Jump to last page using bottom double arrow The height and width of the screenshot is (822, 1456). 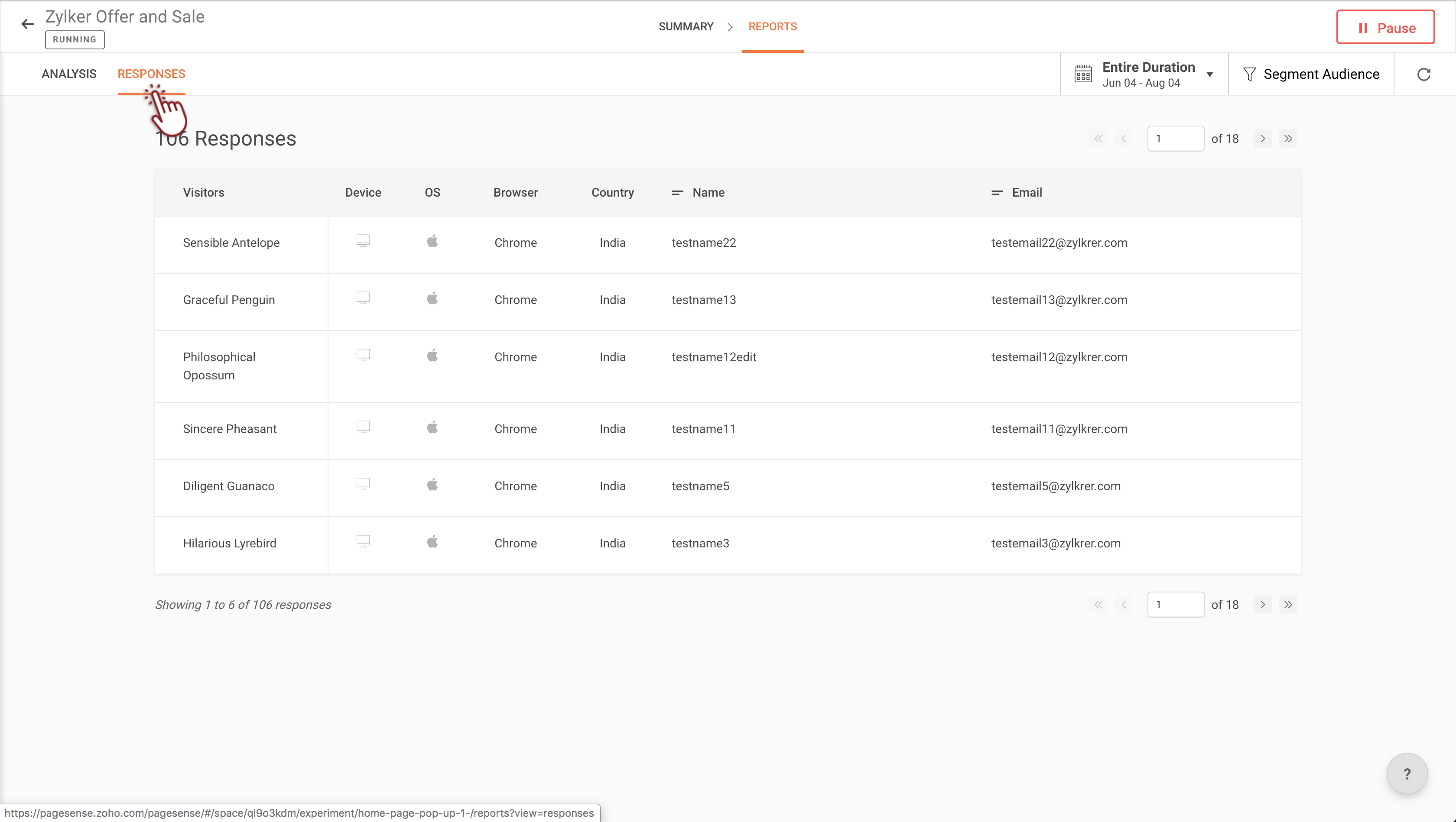(x=1287, y=605)
